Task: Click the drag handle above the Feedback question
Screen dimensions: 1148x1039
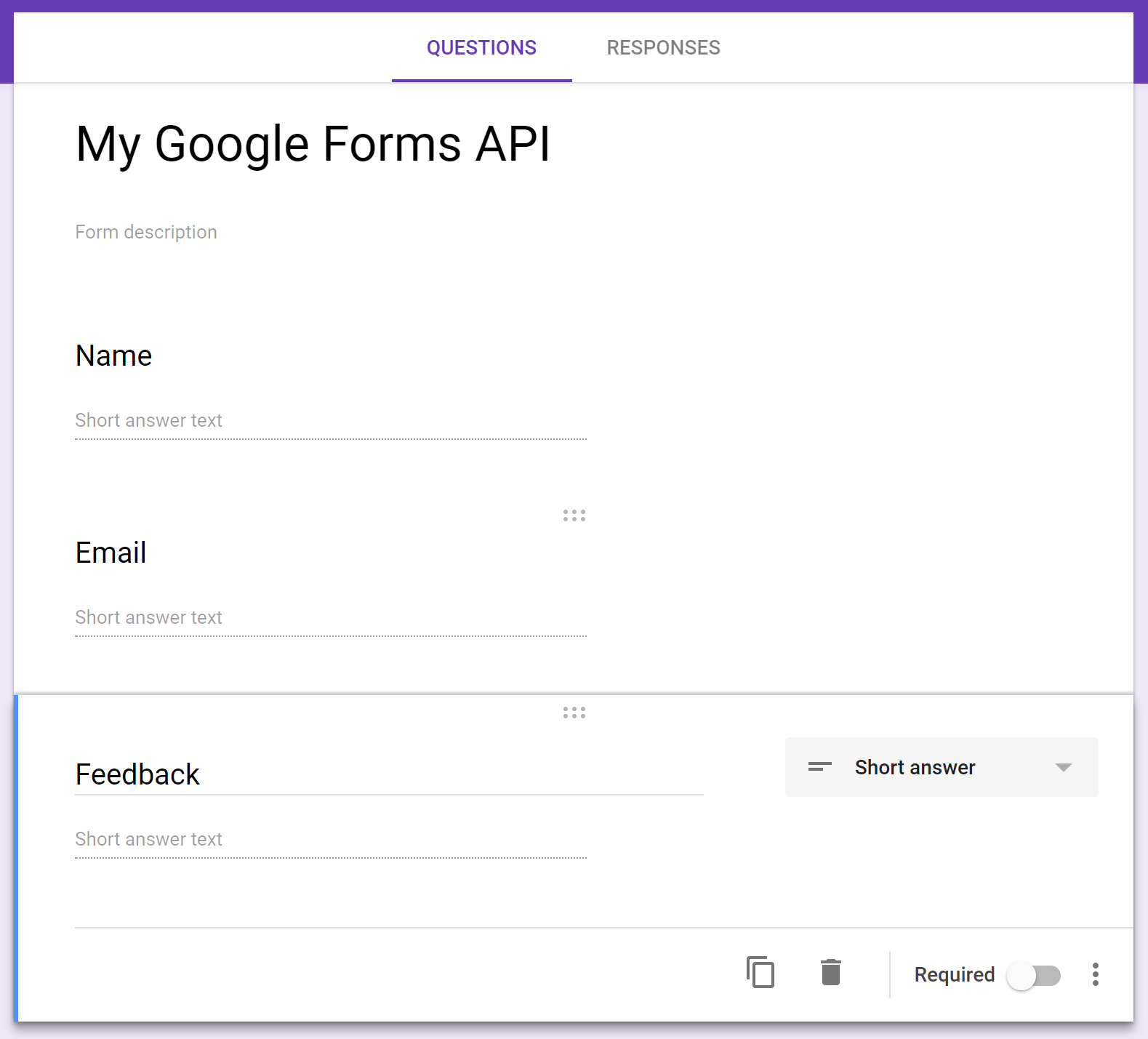Action: click(574, 713)
